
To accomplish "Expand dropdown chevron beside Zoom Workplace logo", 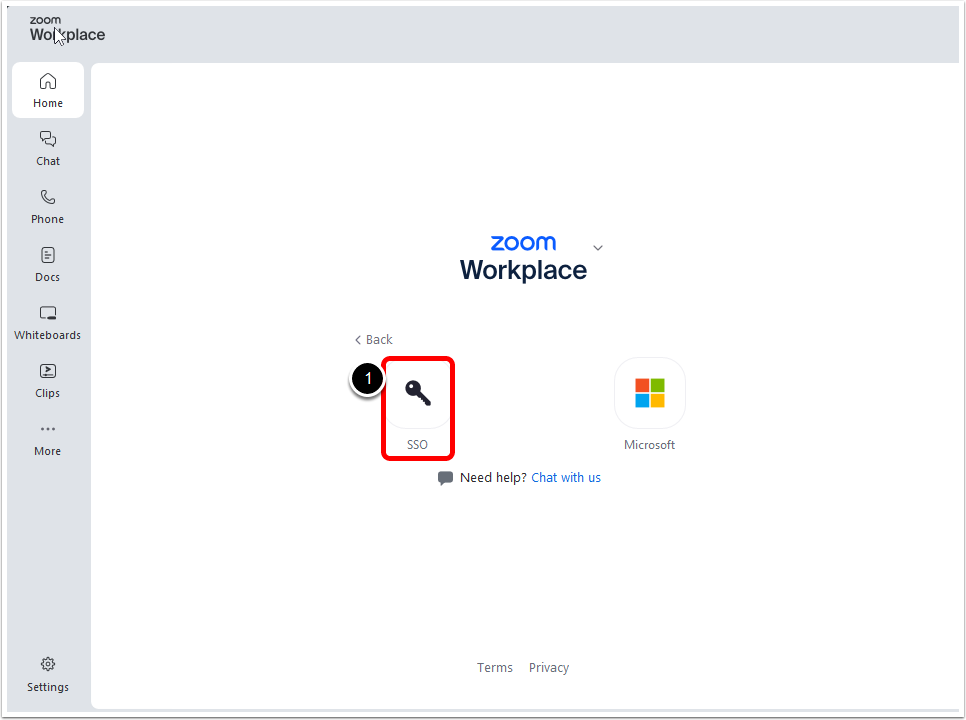I will (x=598, y=248).
